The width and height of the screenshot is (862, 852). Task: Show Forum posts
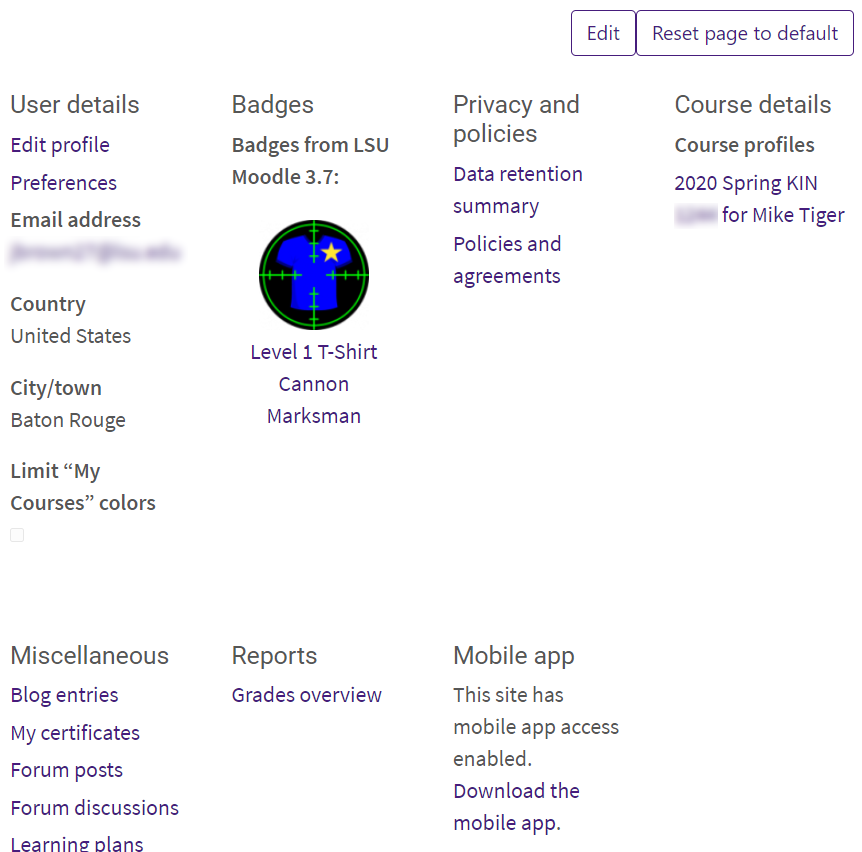[67, 770]
